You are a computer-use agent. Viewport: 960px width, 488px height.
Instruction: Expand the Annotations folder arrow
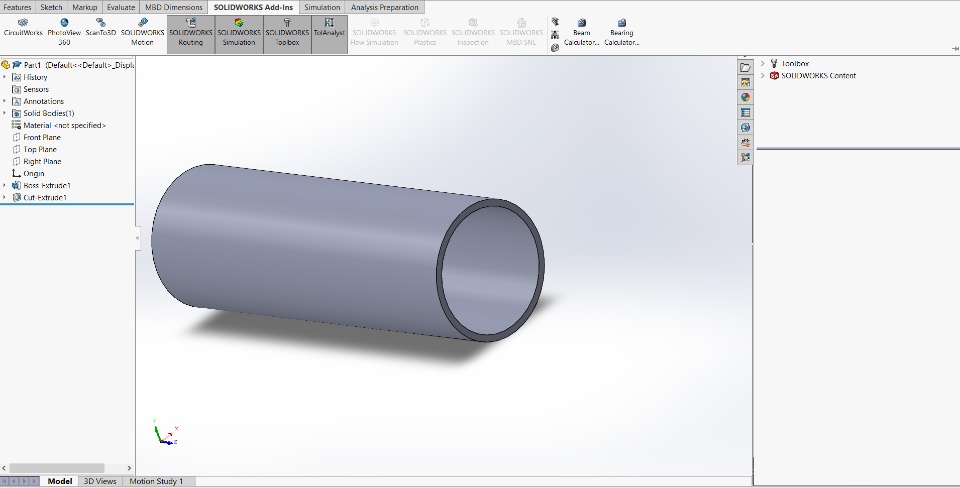(5, 101)
